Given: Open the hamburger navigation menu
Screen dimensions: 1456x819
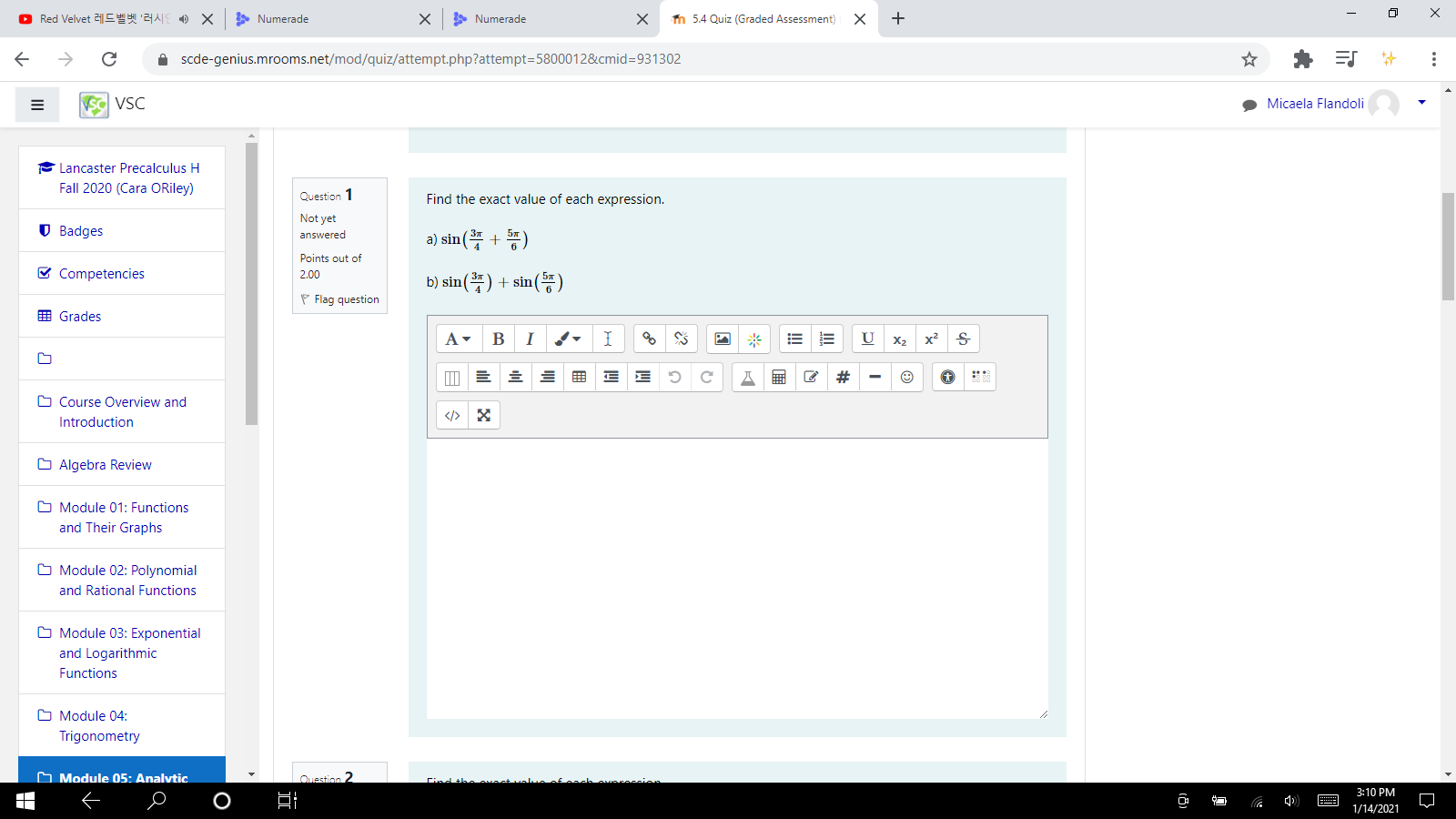Looking at the screenshot, I should tap(37, 104).
